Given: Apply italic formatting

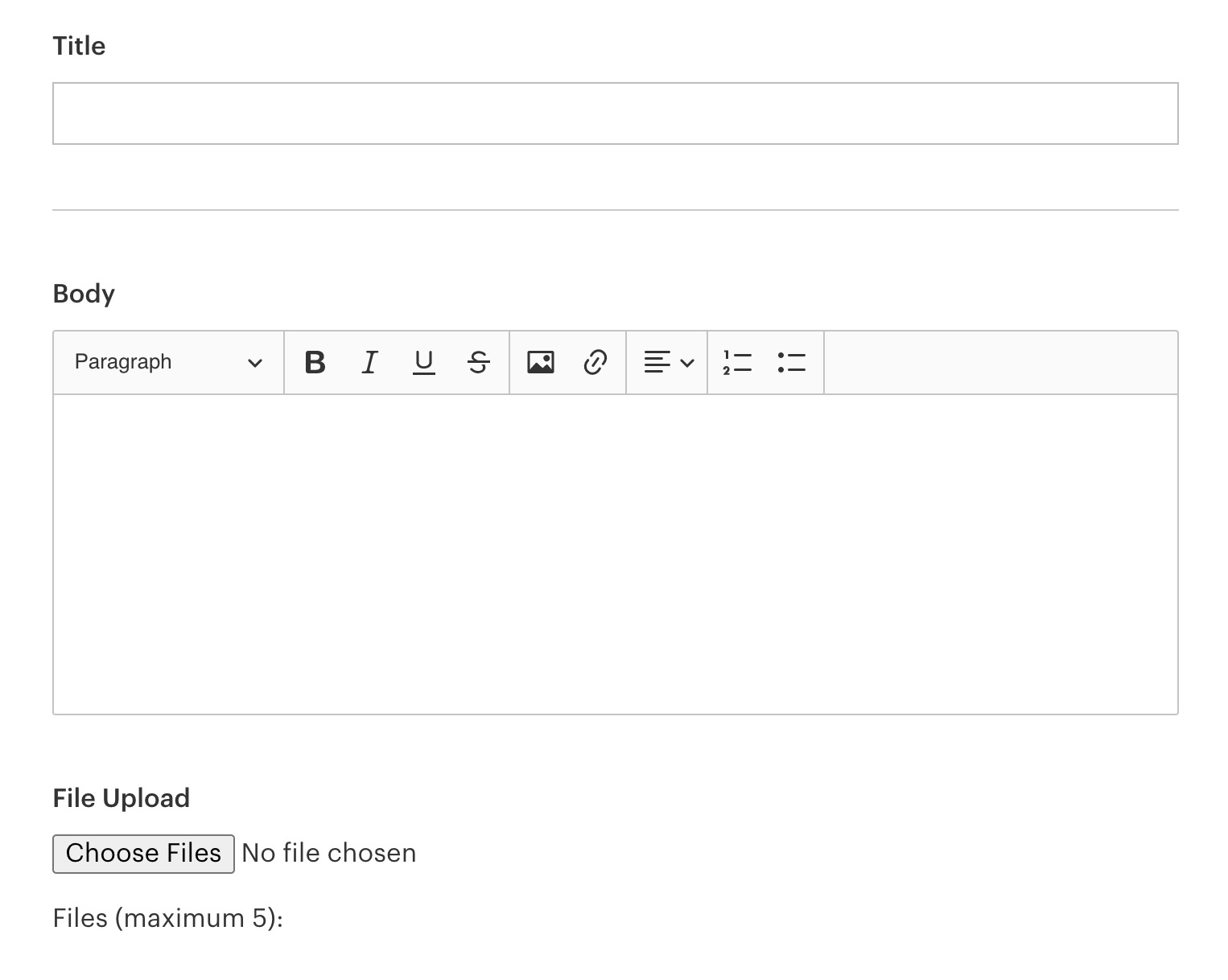Looking at the screenshot, I should click(x=369, y=363).
